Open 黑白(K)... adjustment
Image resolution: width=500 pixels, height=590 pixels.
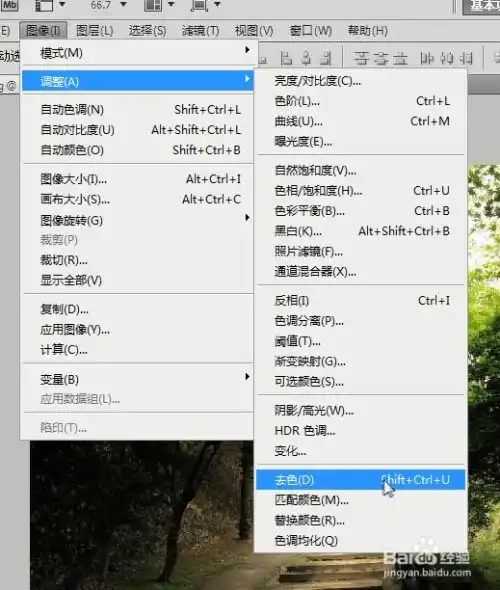[x=360, y=231]
